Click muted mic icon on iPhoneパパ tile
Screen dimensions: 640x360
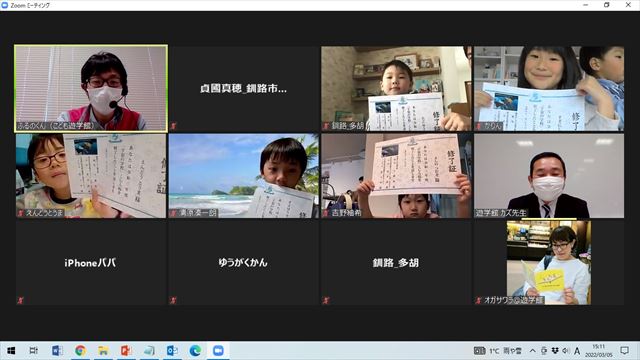coord(20,300)
